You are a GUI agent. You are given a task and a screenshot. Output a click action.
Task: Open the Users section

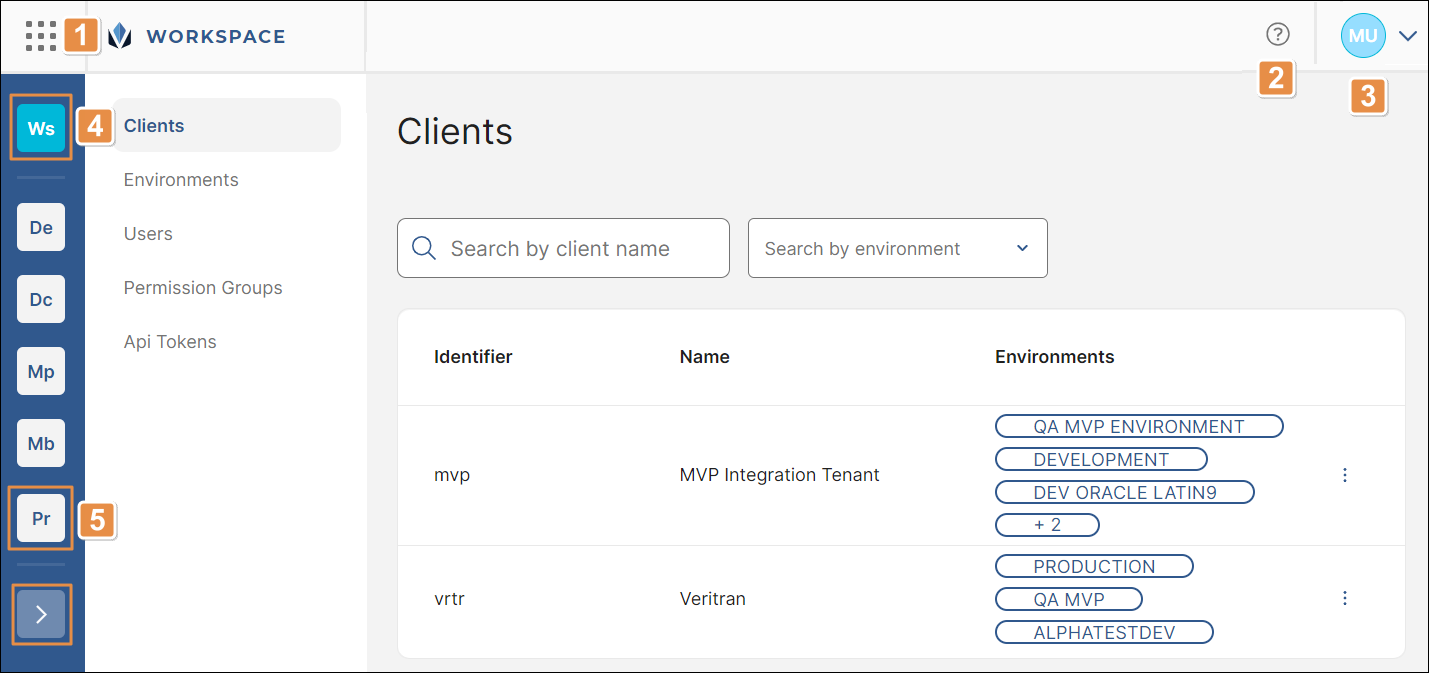tap(148, 234)
